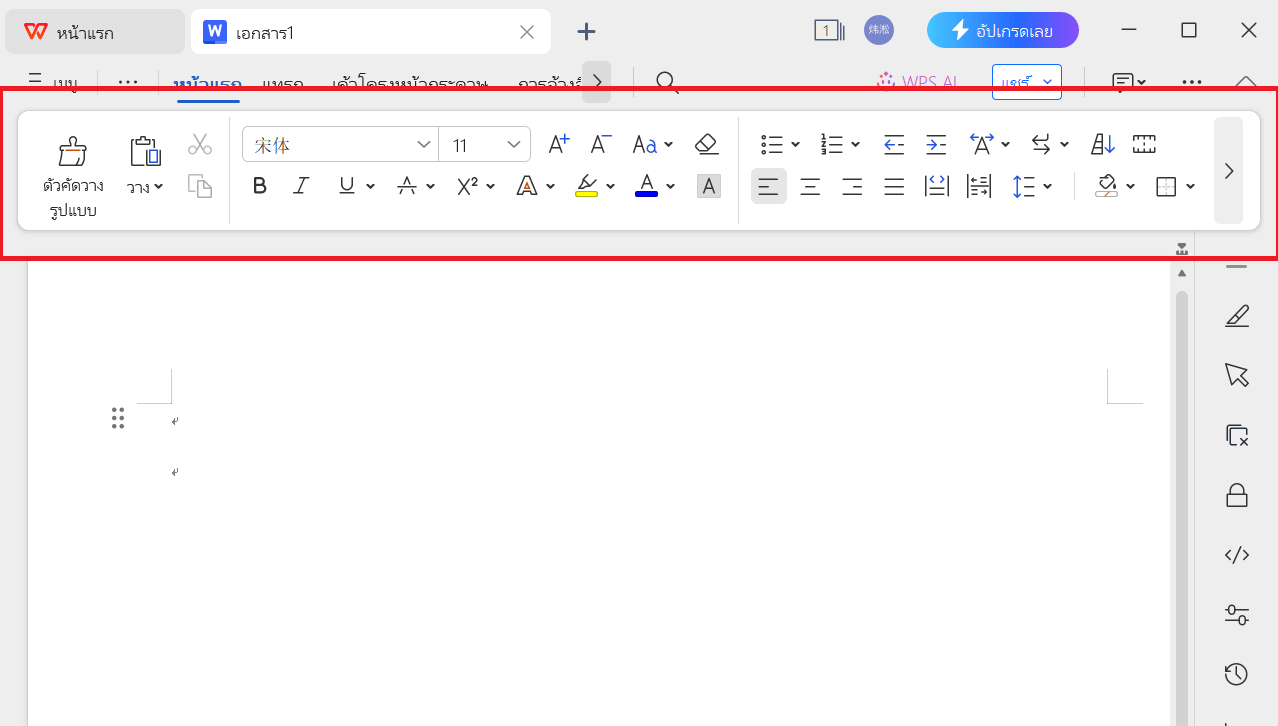Open the font size dropdown
Screen dimensions: 1278x726
(514, 145)
